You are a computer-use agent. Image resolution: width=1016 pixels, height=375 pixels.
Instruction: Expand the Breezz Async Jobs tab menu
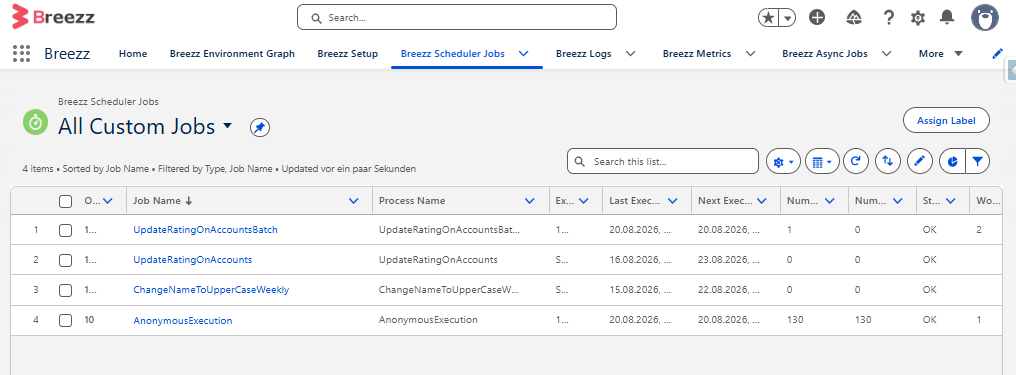click(x=886, y=54)
